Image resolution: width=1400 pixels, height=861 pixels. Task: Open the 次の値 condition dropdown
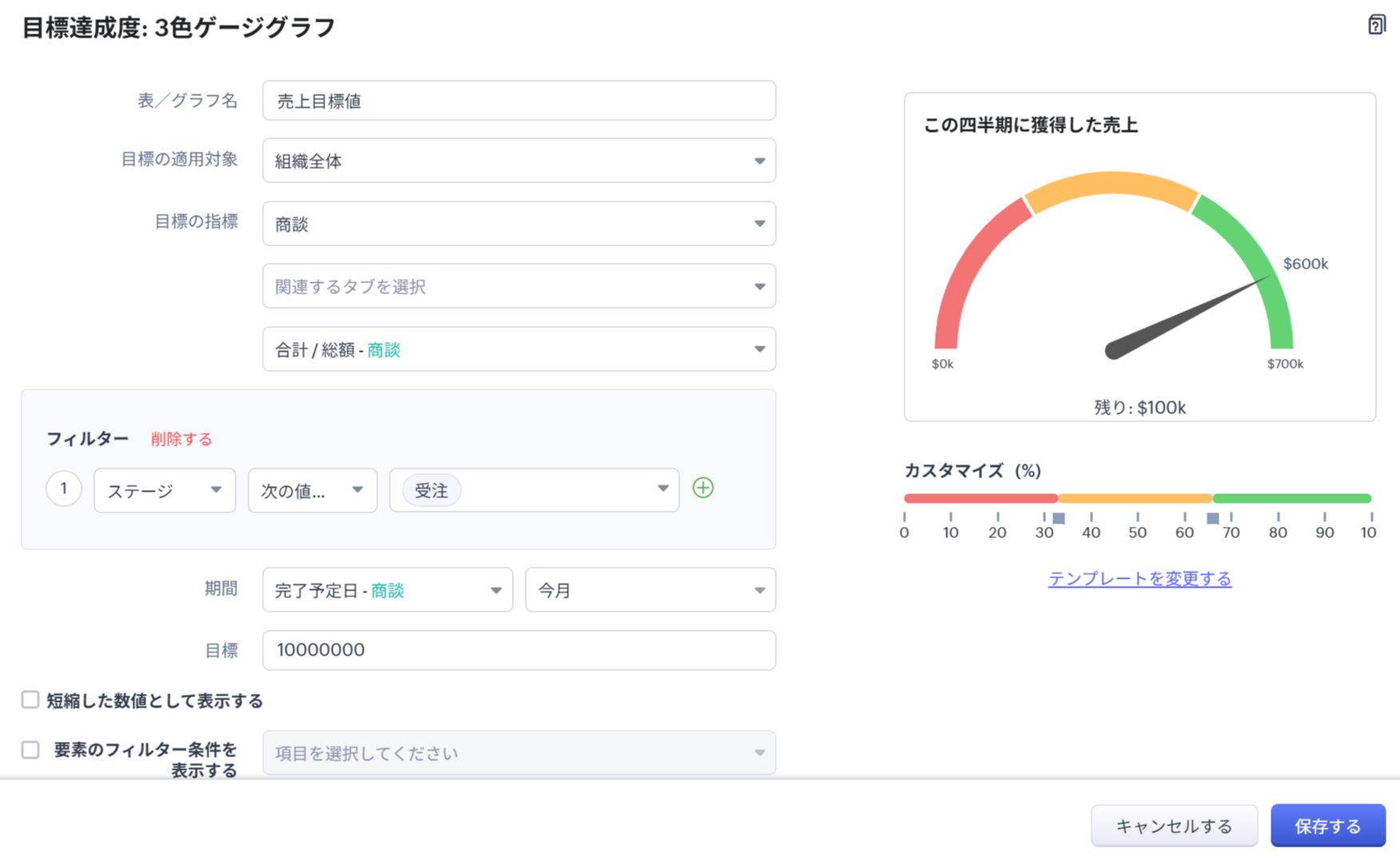tap(312, 490)
